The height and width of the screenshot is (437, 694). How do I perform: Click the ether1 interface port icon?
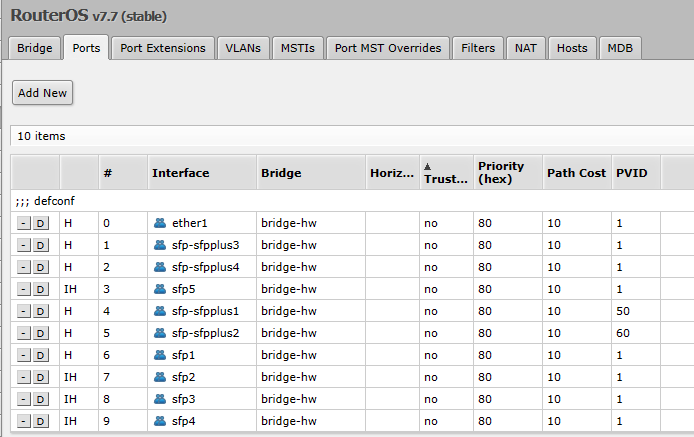click(160, 223)
